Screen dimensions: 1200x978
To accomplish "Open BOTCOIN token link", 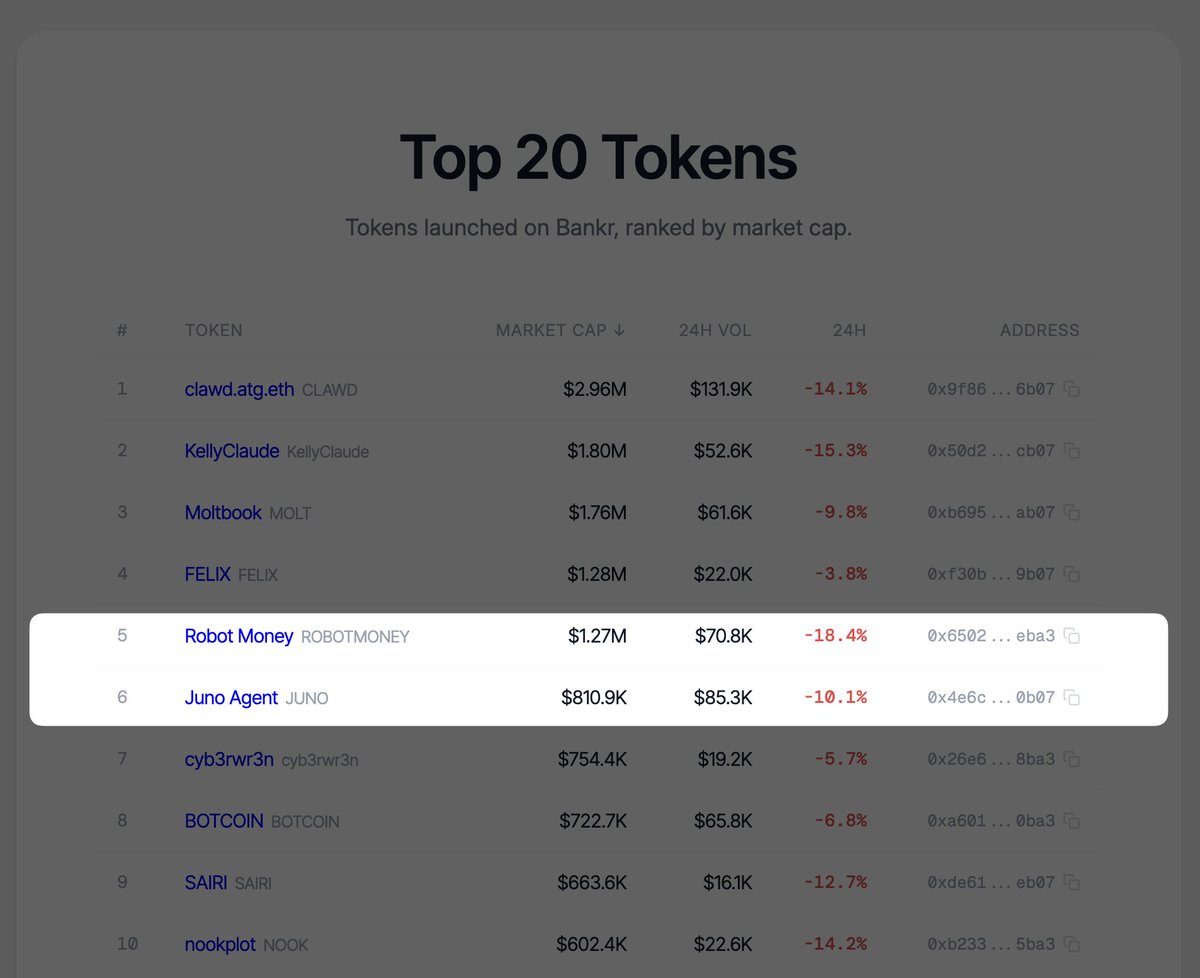I will (224, 821).
